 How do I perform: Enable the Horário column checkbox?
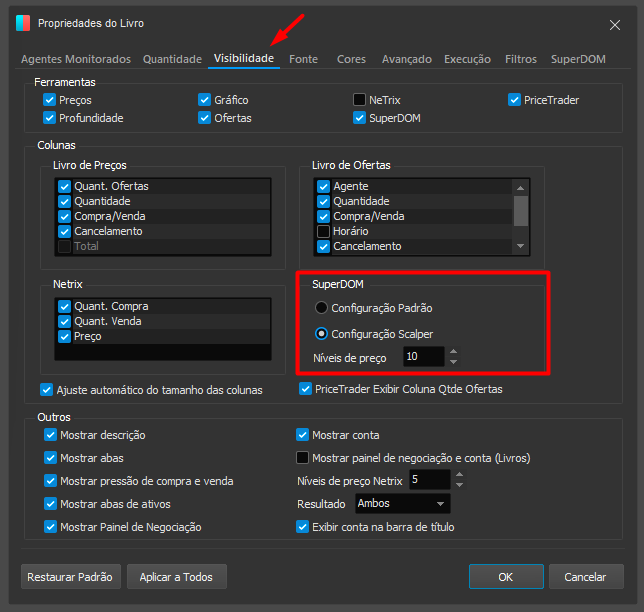coord(324,231)
